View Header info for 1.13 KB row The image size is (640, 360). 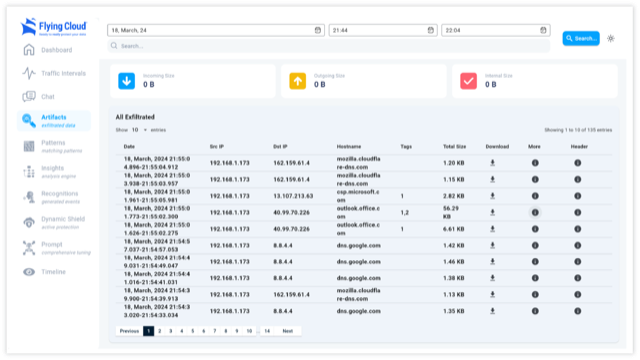pos(578,294)
